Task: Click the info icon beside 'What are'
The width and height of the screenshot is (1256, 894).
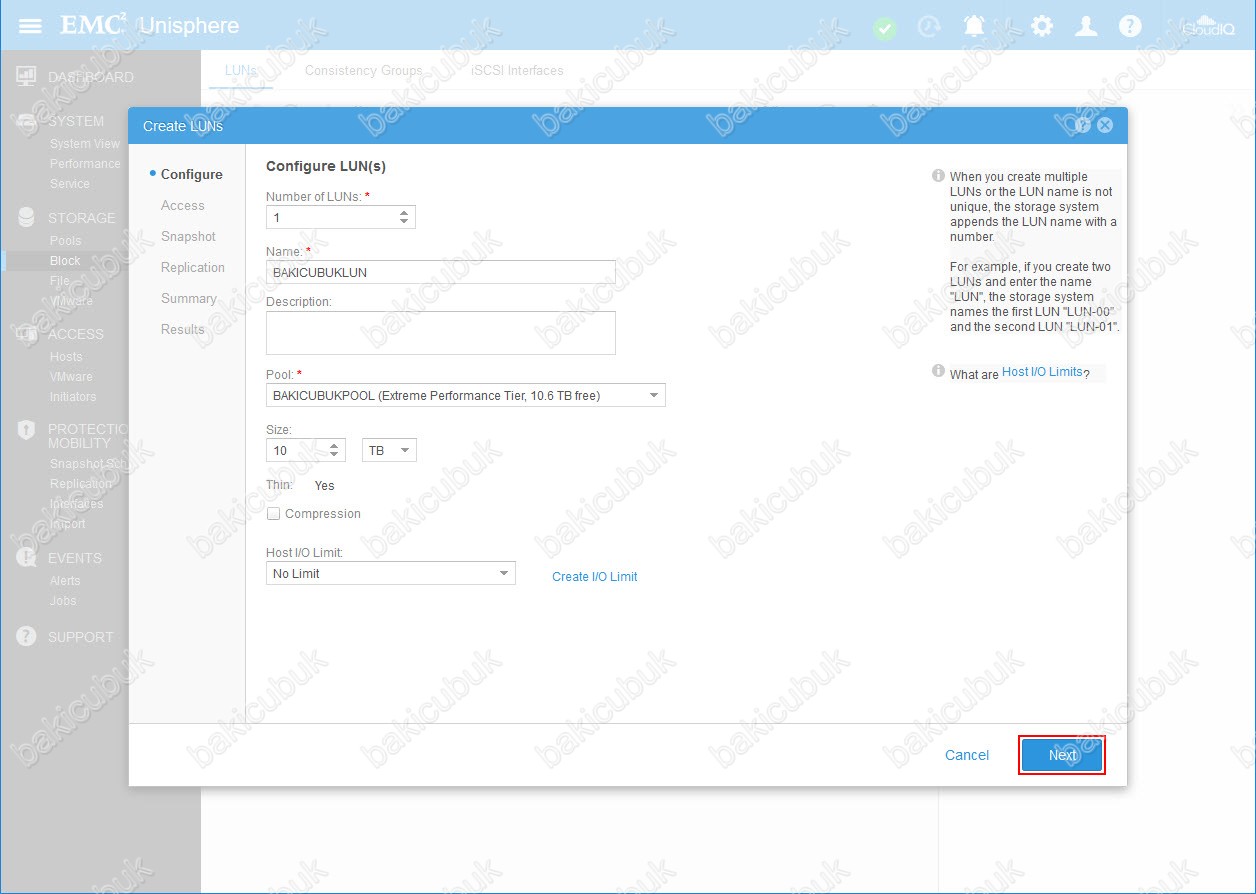Action: tap(938, 371)
